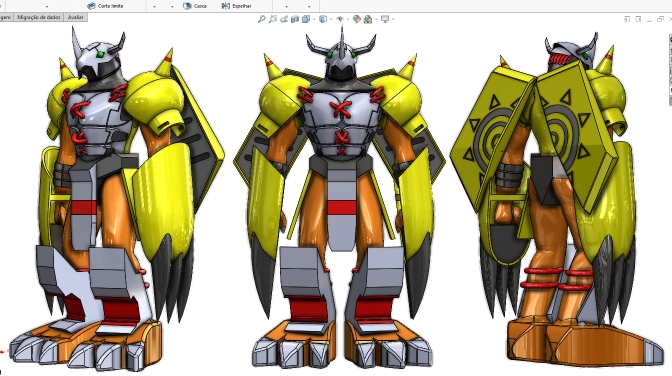The width and height of the screenshot is (672, 376).
Task: Click the View Settings monitor icon
Action: point(385,19)
